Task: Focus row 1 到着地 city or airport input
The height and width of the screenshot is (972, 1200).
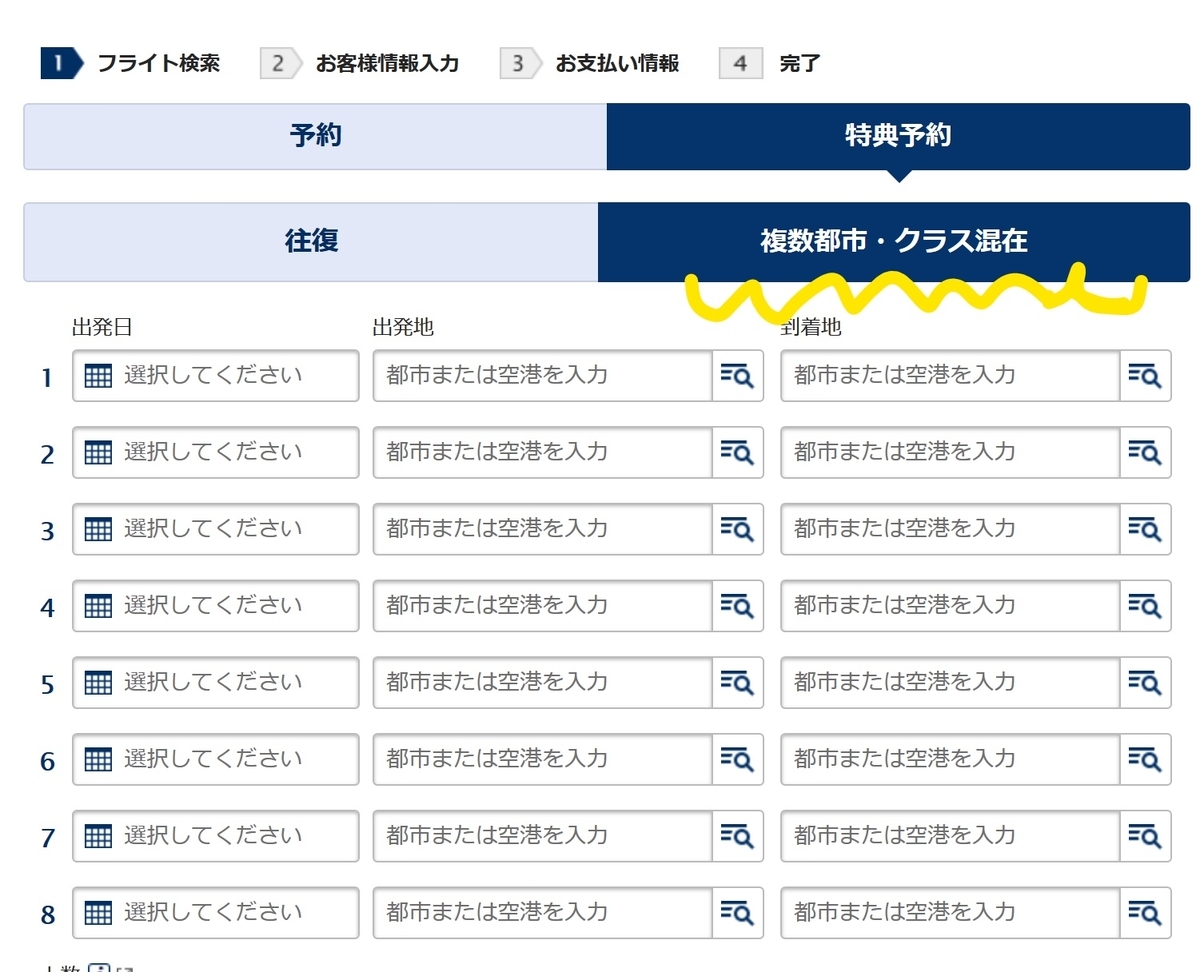Action: [949, 375]
